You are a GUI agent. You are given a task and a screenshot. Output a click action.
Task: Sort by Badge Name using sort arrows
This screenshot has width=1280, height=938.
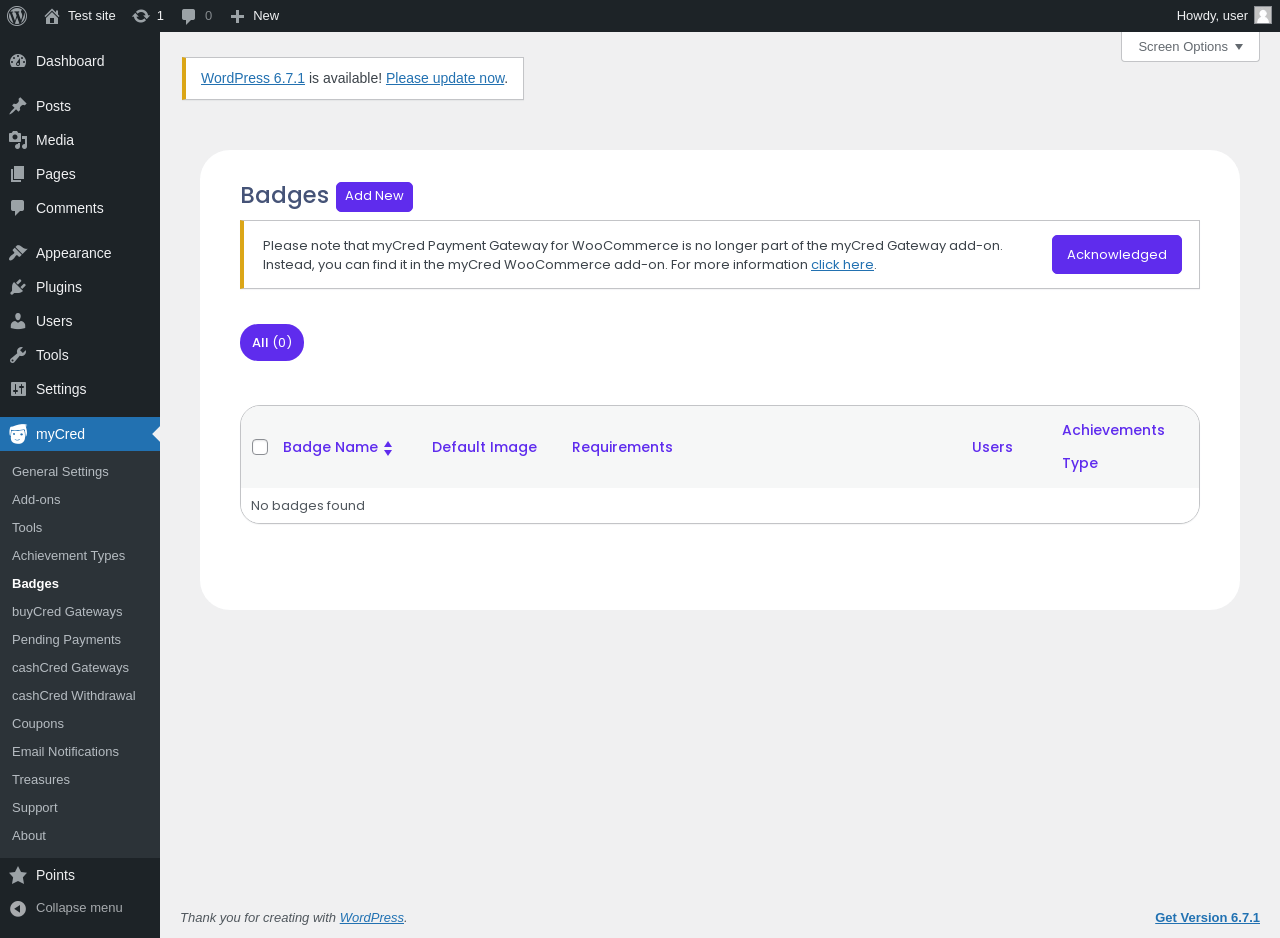coord(388,448)
